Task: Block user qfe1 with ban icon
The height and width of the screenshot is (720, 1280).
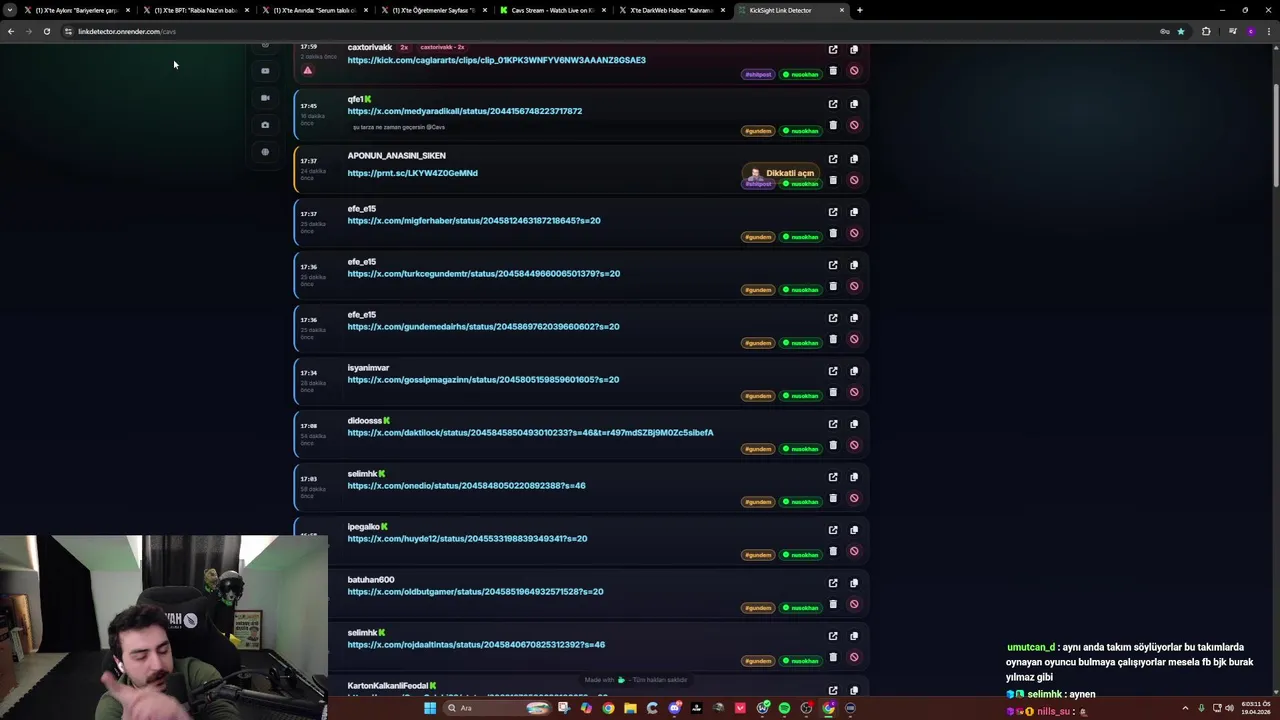Action: click(854, 125)
